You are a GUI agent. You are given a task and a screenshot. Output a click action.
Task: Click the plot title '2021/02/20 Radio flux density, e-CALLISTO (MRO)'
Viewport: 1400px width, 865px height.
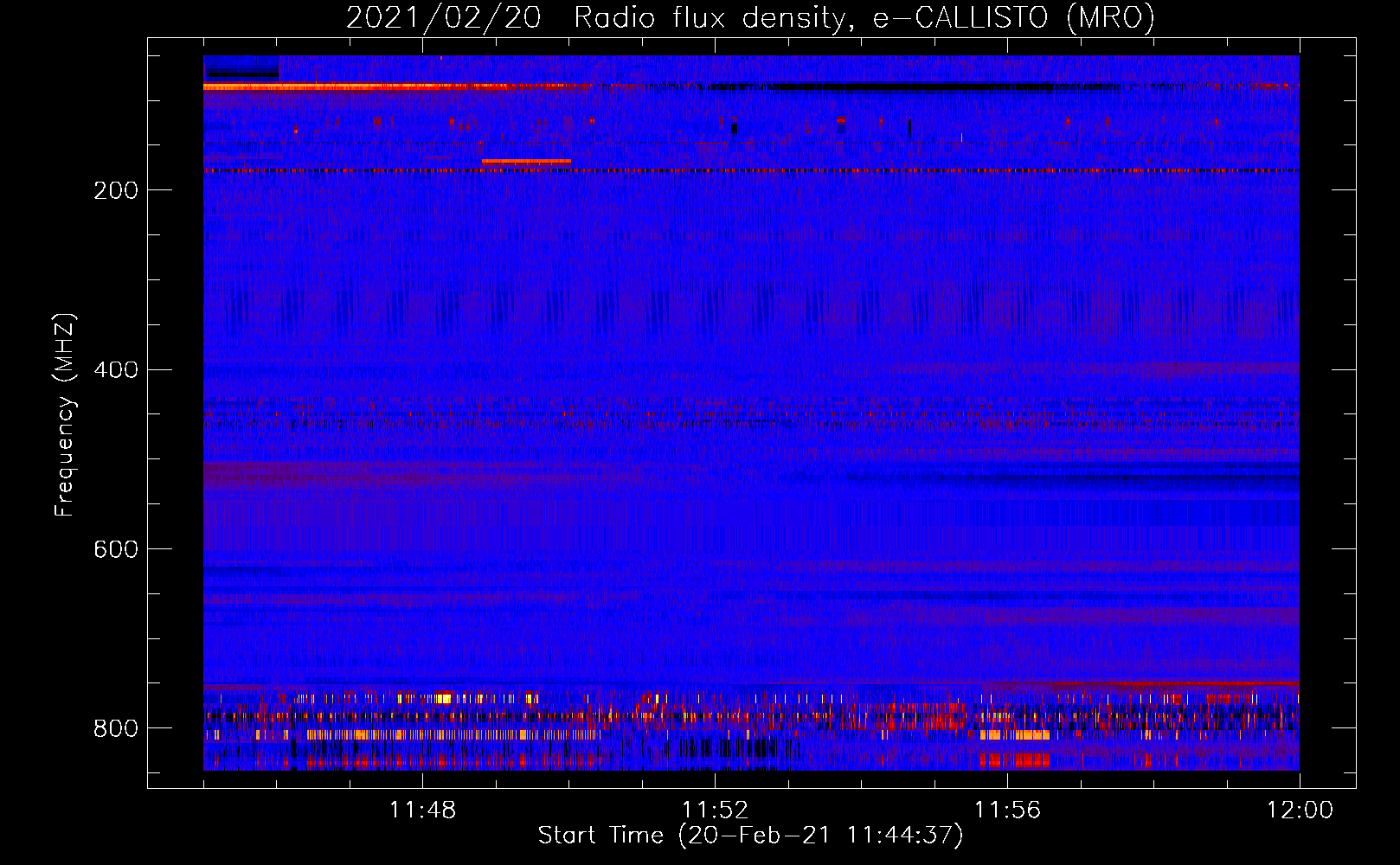[750, 17]
